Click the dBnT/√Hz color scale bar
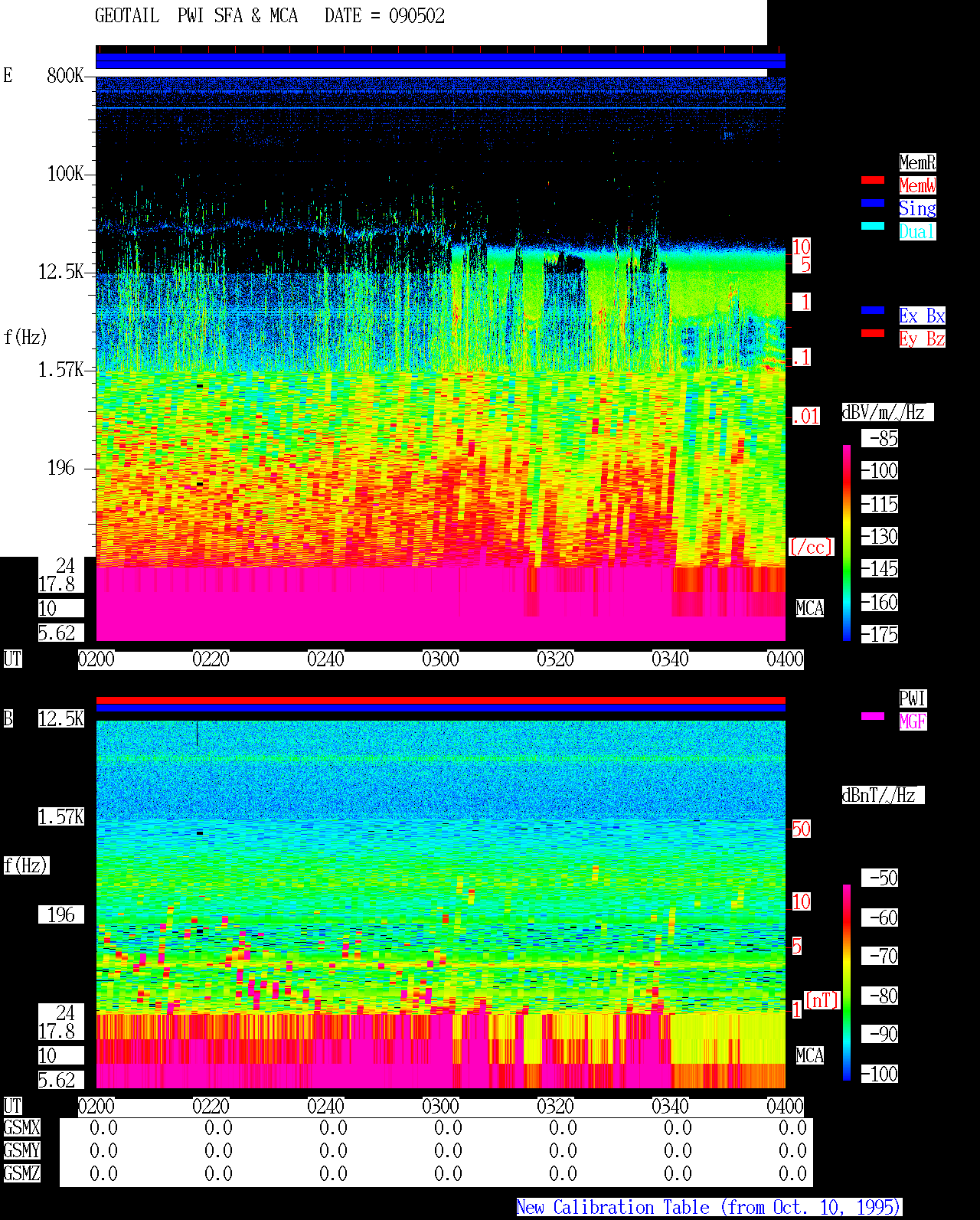Screen dimensions: 980x1220 [847, 983]
